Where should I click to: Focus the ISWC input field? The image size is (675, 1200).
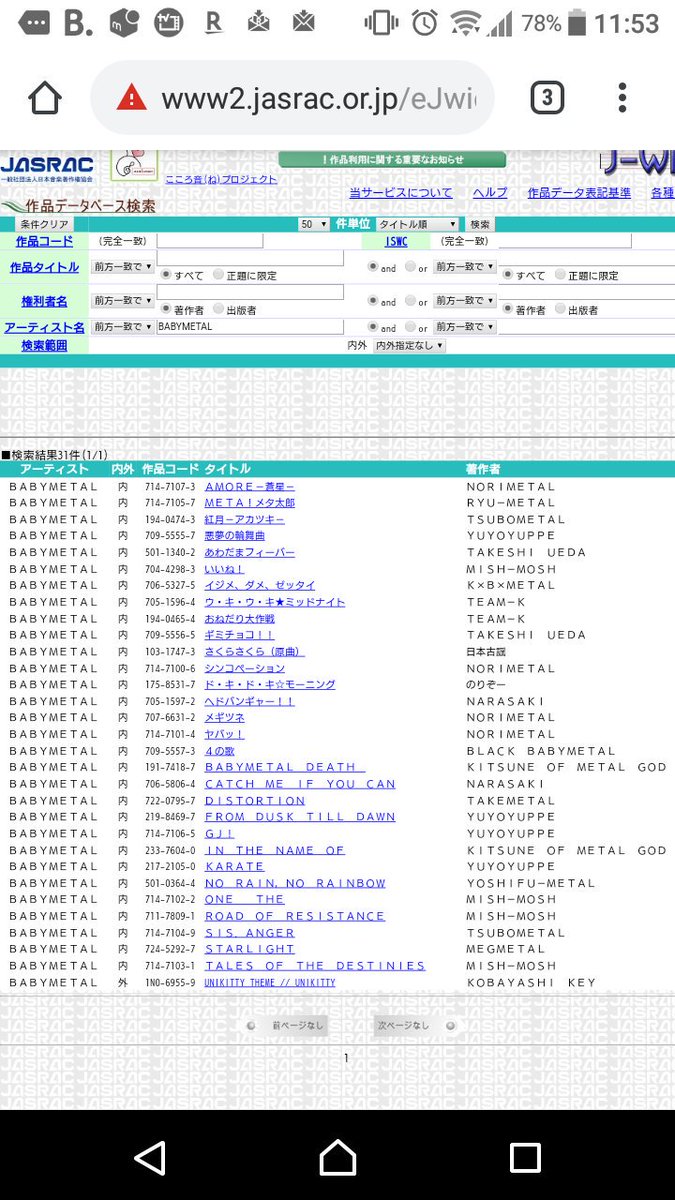565,241
